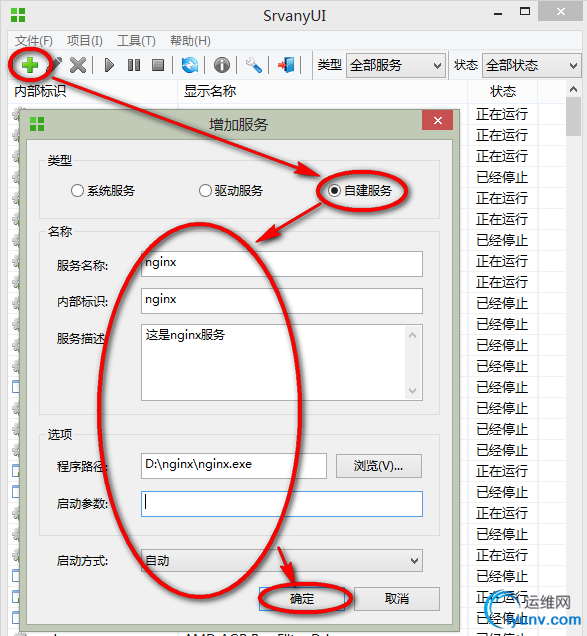
Task: Click the SrvanyUI green app icon in title bar
Action: point(18,15)
